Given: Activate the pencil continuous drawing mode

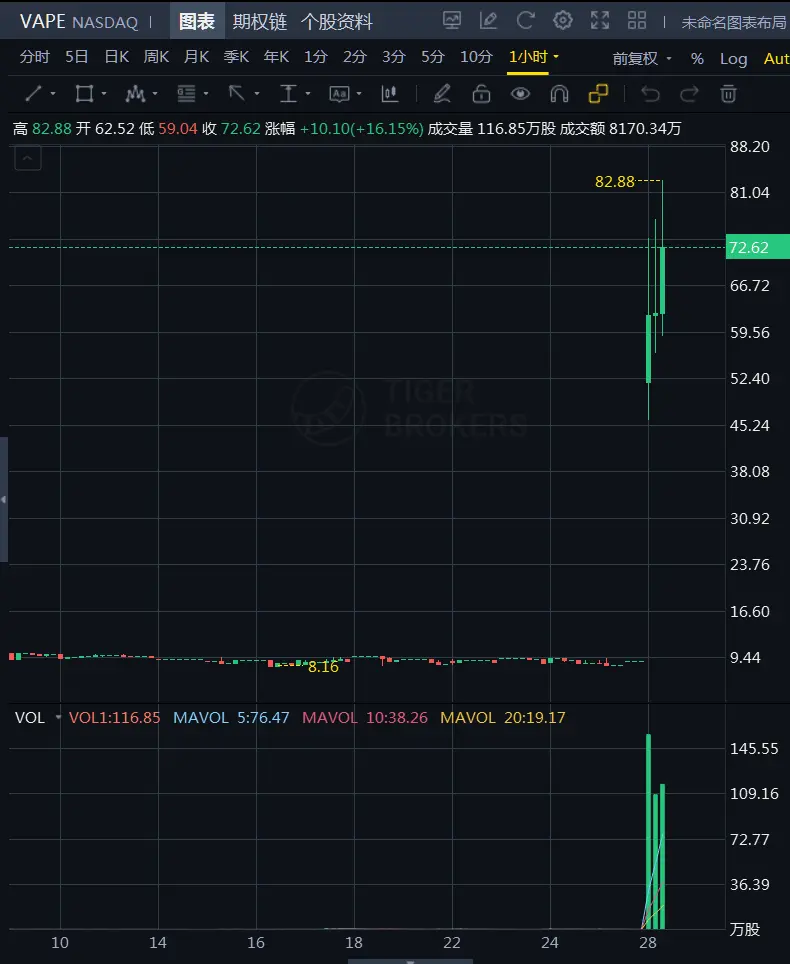Looking at the screenshot, I should coord(442,93).
